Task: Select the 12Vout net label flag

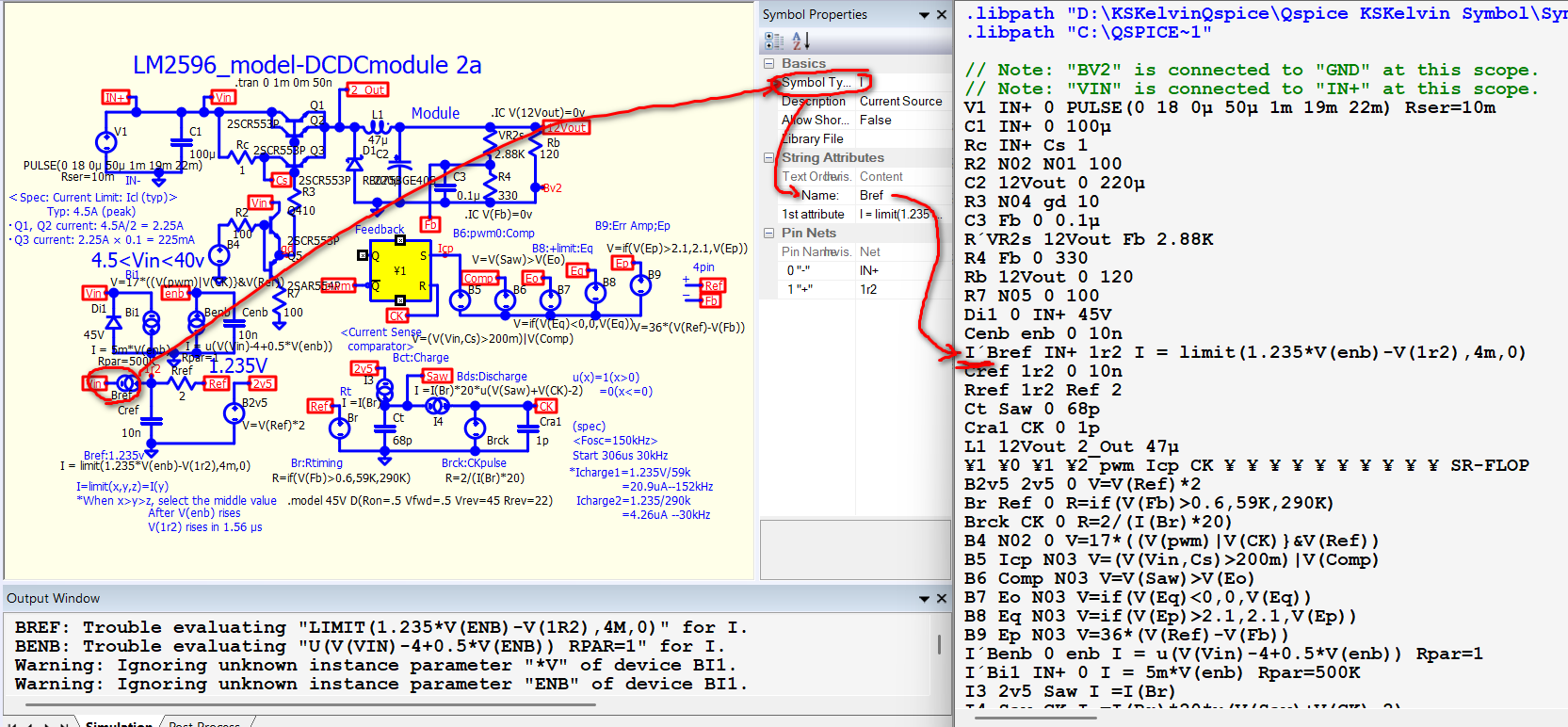Action: 566,127
